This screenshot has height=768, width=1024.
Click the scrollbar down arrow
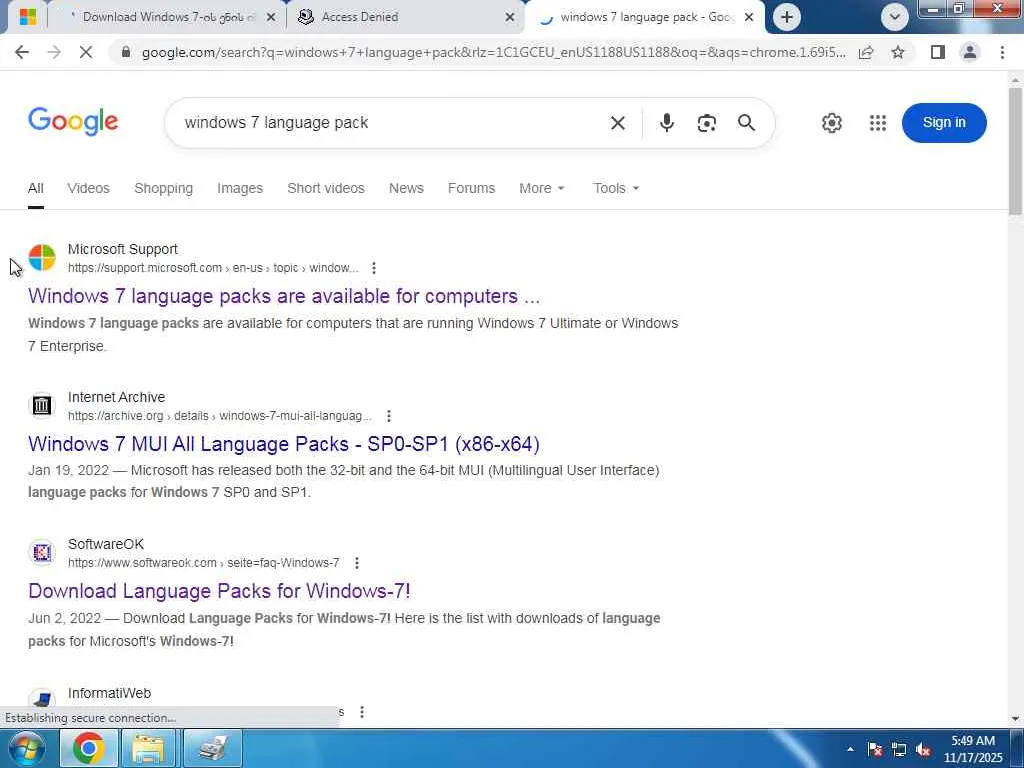(1016, 719)
